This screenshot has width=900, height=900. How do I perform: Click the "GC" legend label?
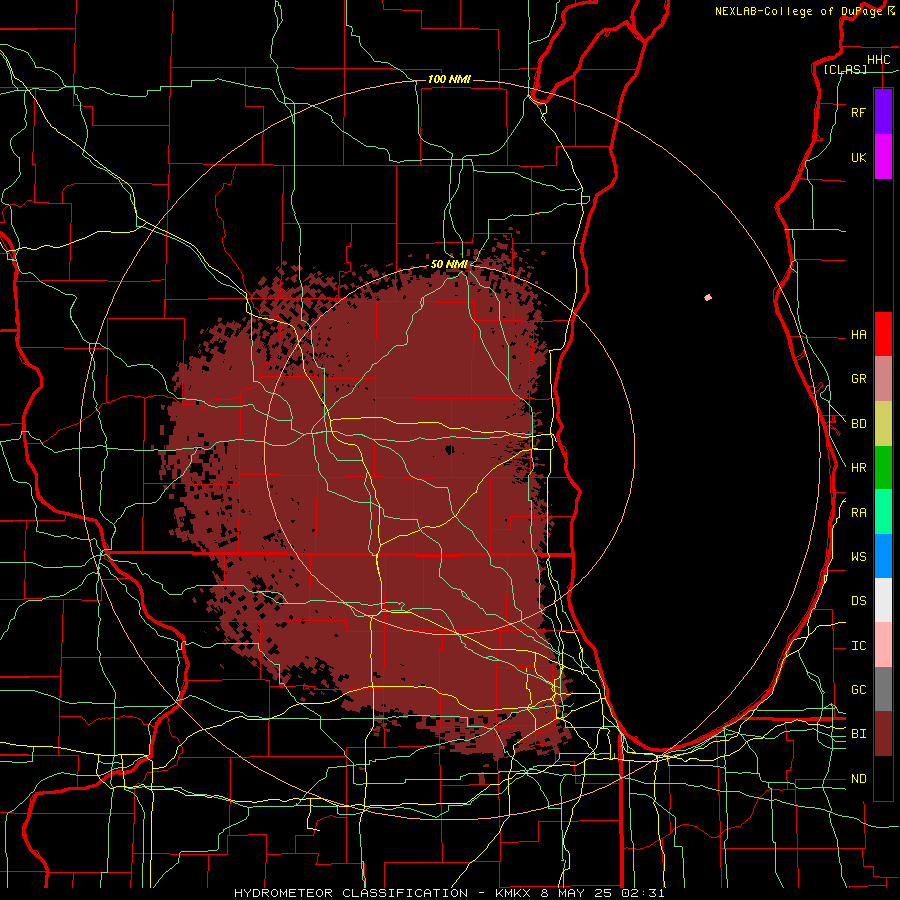[x=858, y=690]
